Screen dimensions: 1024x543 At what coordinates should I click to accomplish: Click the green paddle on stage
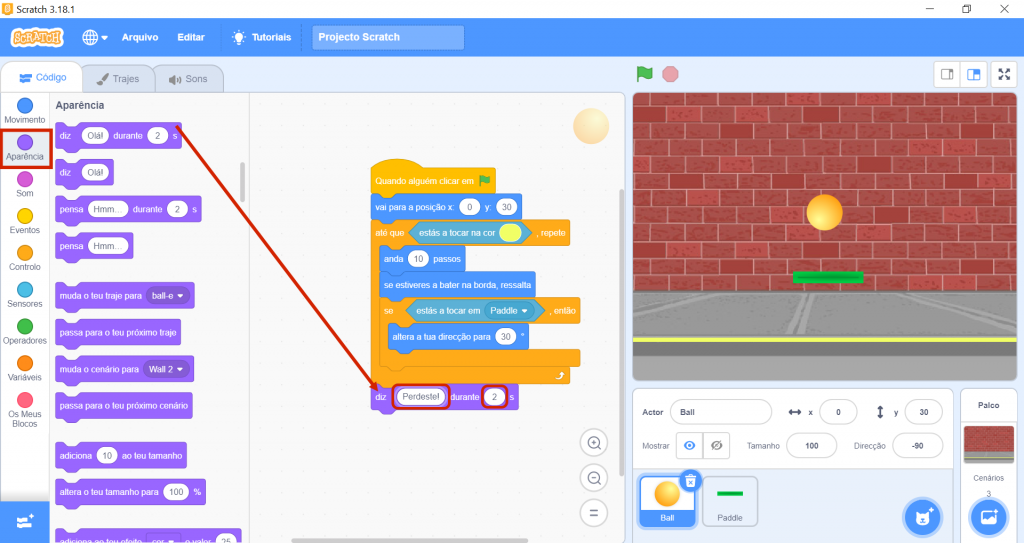tap(827, 277)
